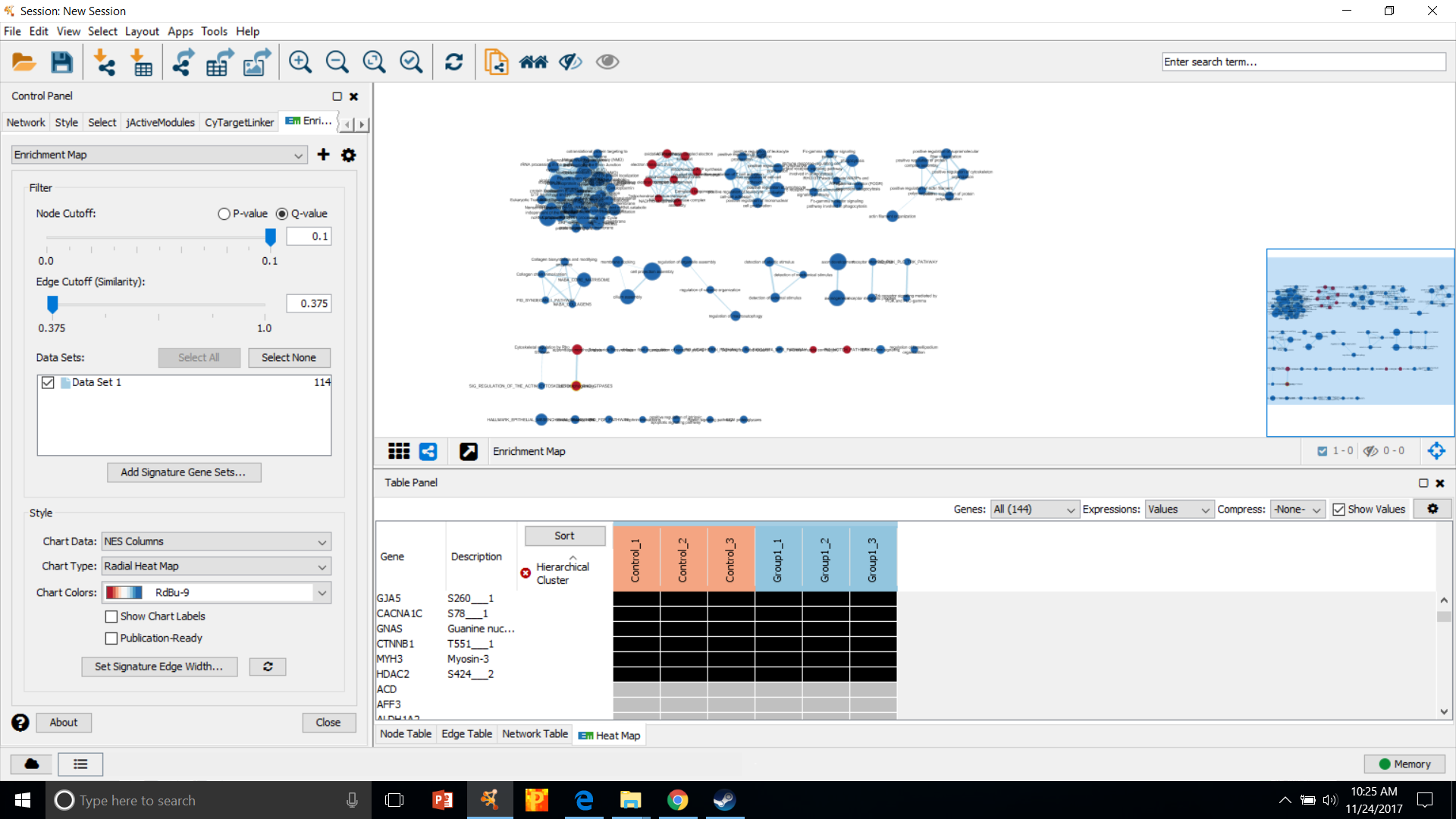This screenshot has height=819, width=1456.
Task: Enable the Show Values checkbox
Action: [x=1339, y=509]
